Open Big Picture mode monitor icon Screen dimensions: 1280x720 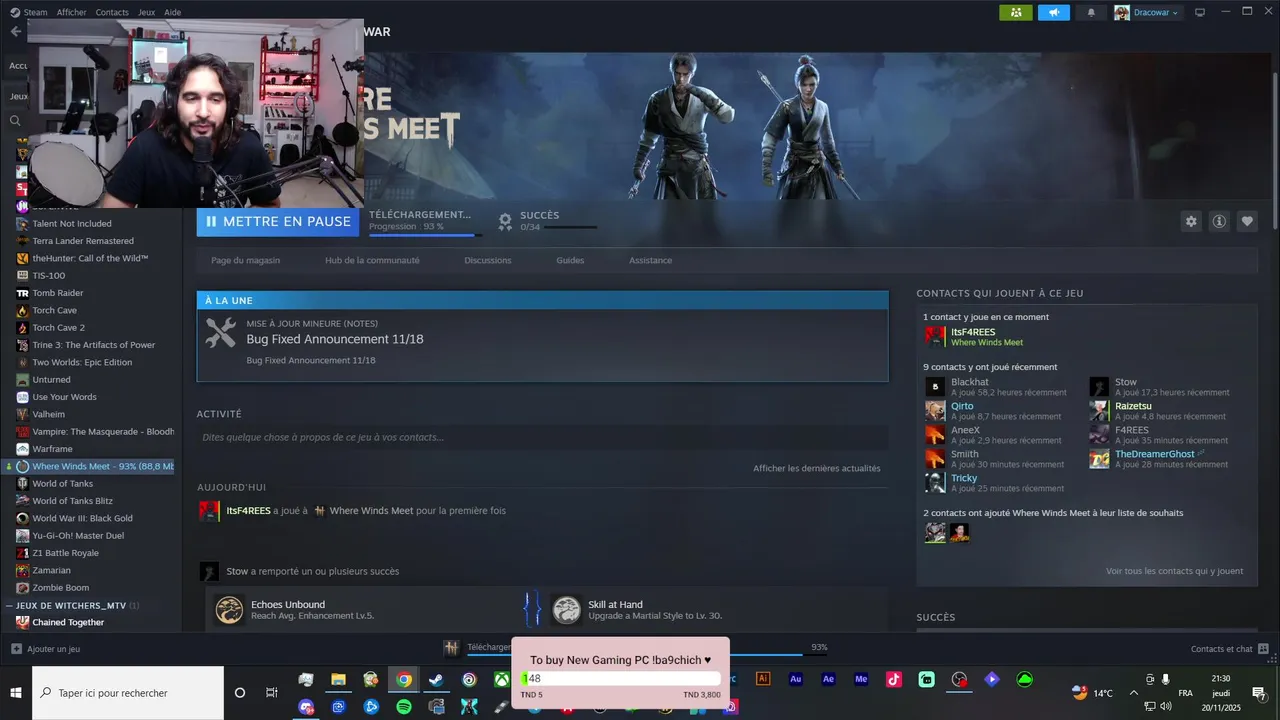(x=1200, y=12)
